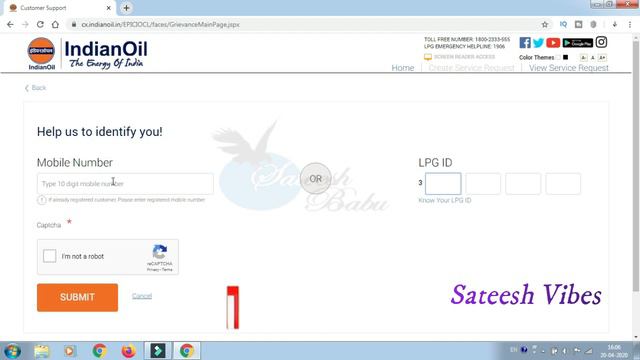Select the Customer Support tab

pos(59,8)
